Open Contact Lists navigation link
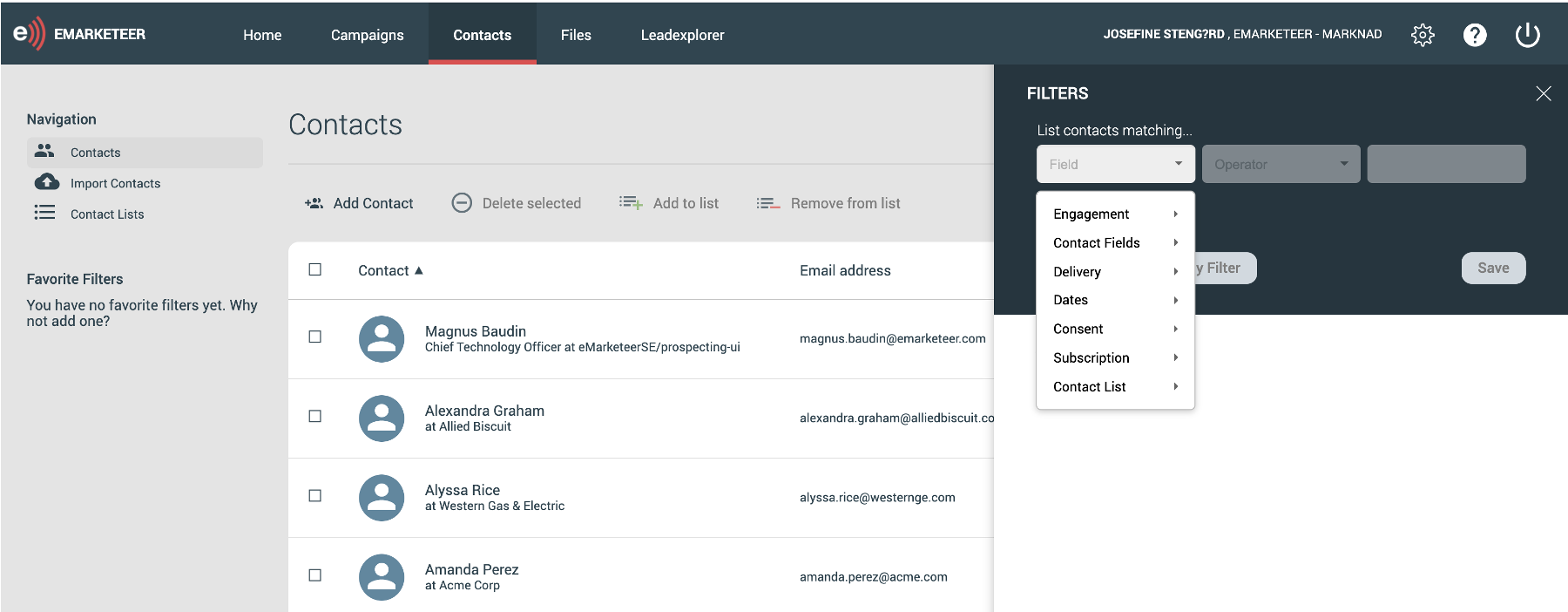Viewport: 1568px width, 612px height. tap(107, 214)
